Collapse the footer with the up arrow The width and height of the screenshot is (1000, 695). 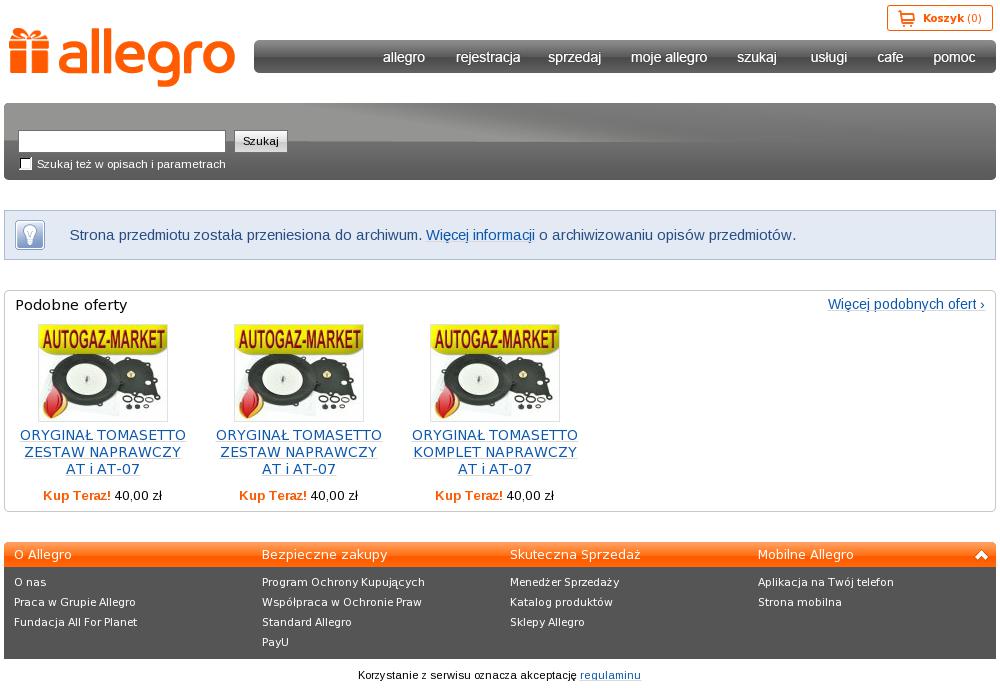pos(981,555)
